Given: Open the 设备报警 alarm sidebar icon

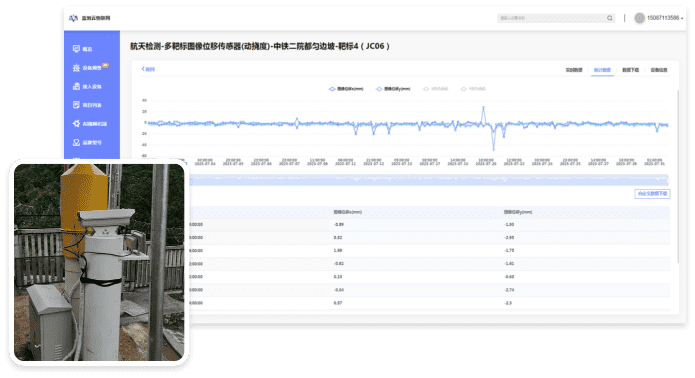Looking at the screenshot, I should tap(76, 68).
